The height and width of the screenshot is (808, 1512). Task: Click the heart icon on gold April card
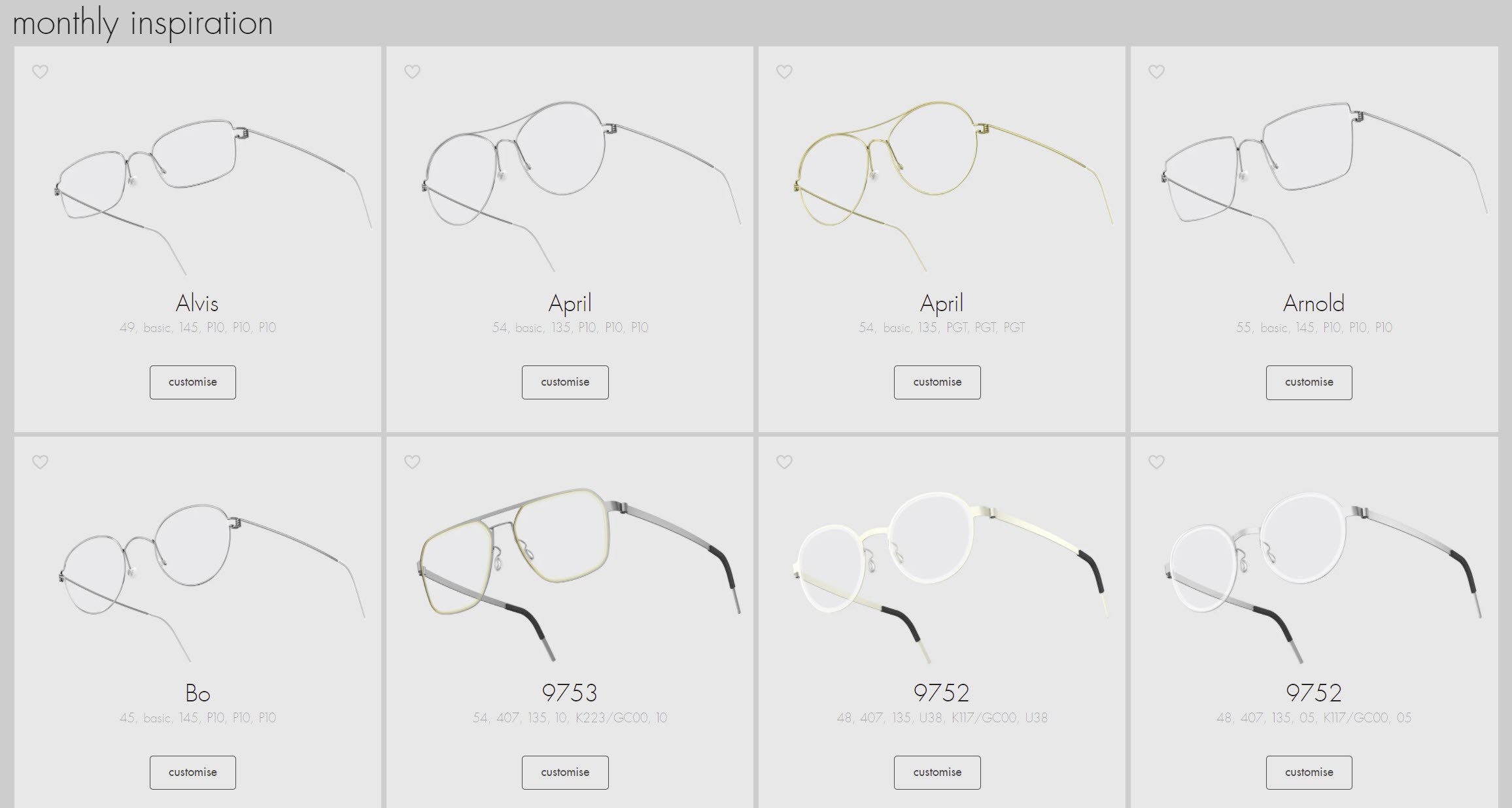(x=784, y=72)
